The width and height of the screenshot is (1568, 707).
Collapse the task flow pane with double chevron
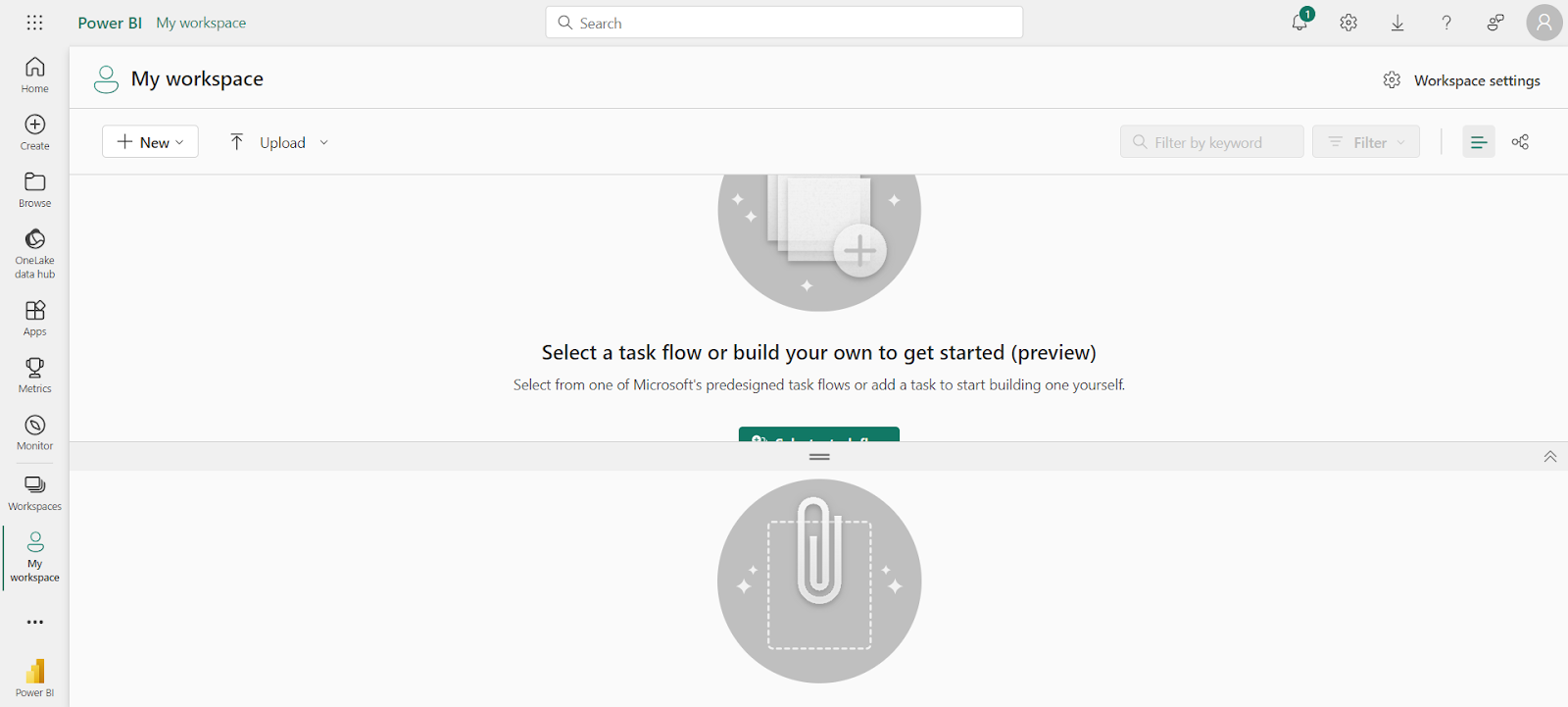coord(1550,457)
